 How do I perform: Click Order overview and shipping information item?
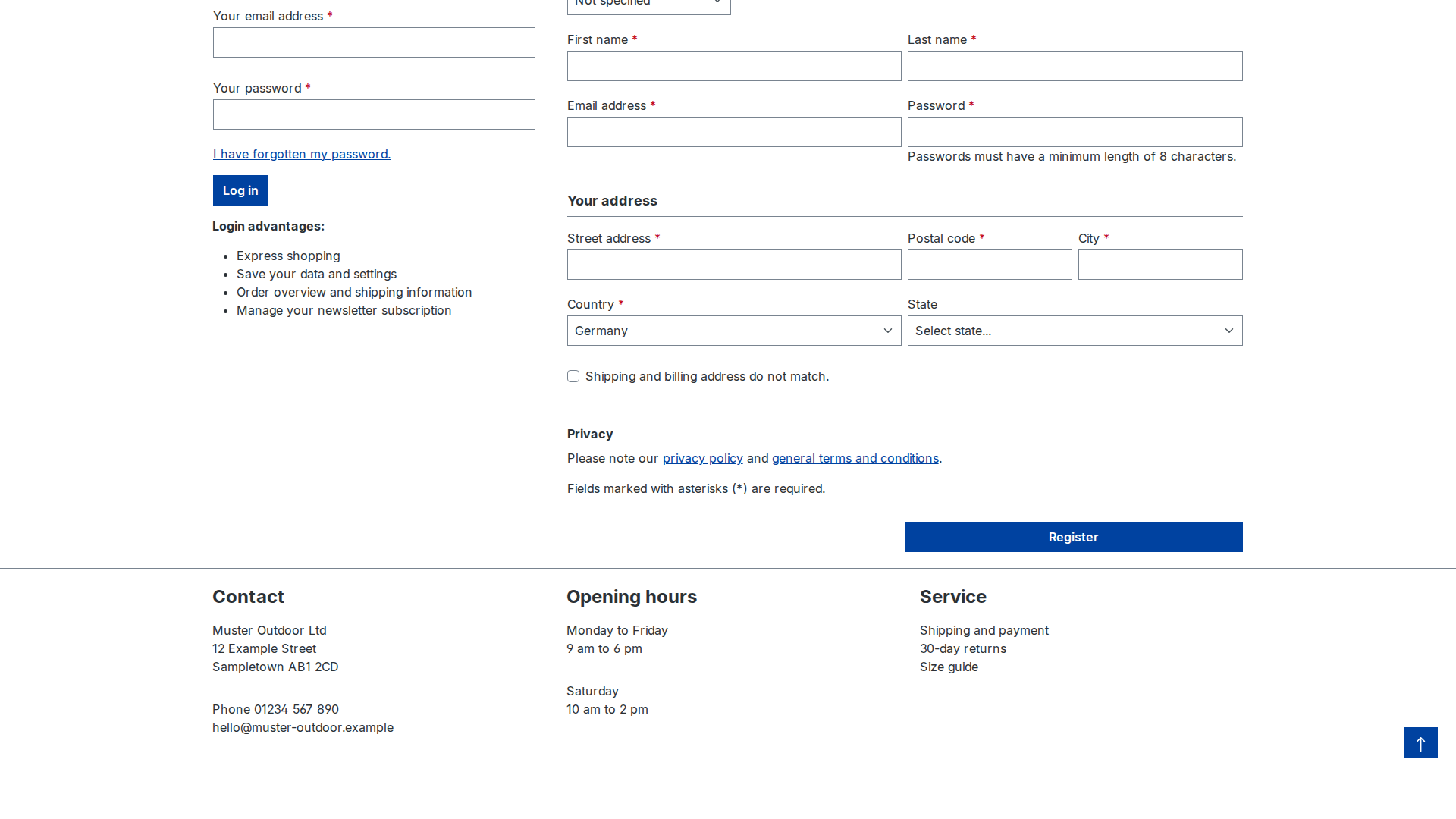(354, 292)
